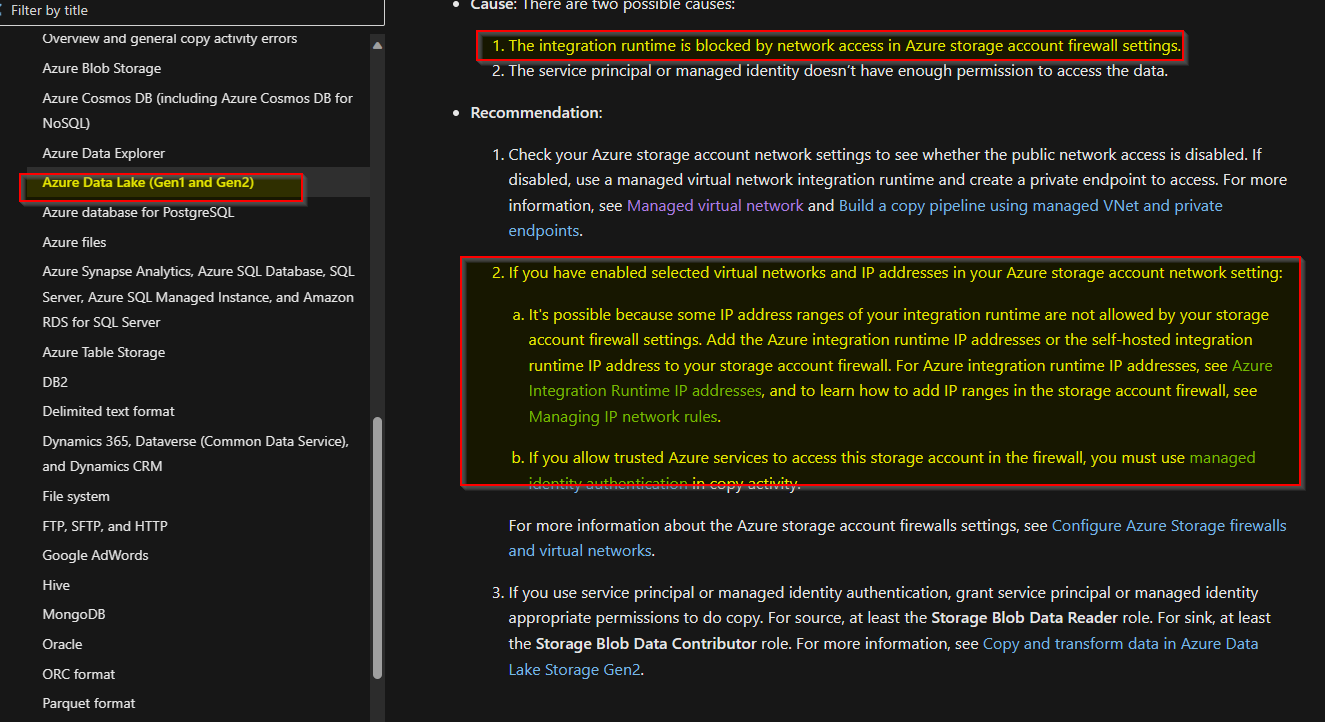Click 'The integration runtime is blocked' cause line
The image size is (1325, 722).
844,46
